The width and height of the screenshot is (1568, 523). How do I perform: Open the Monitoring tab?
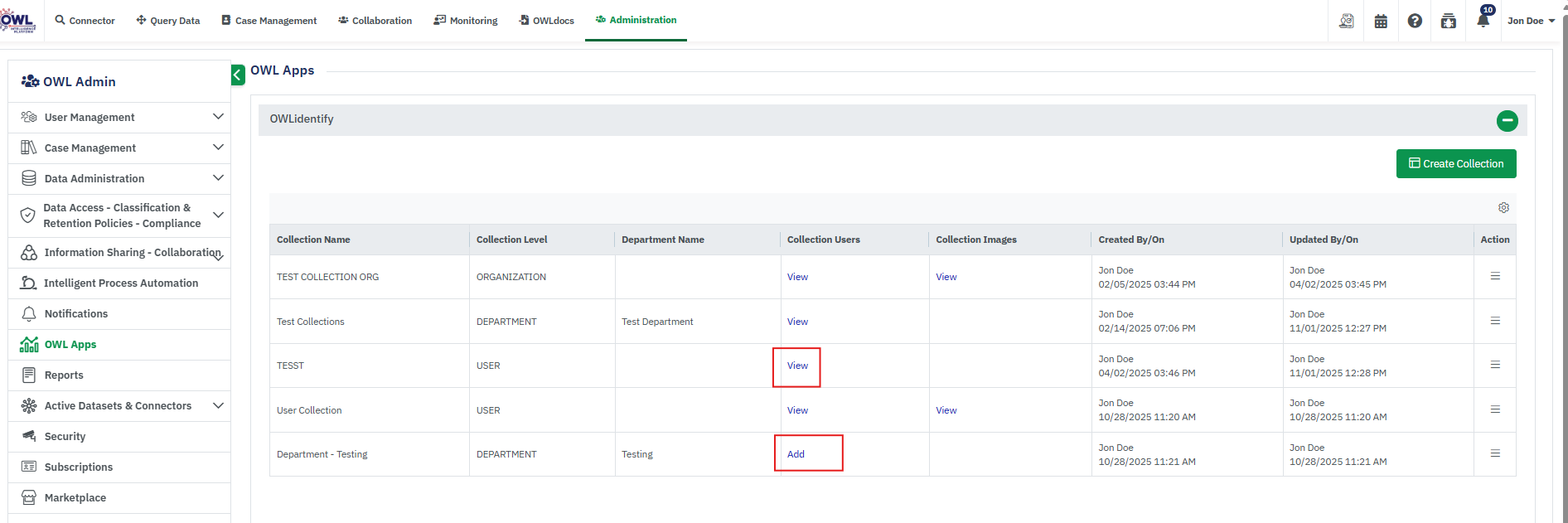466,21
